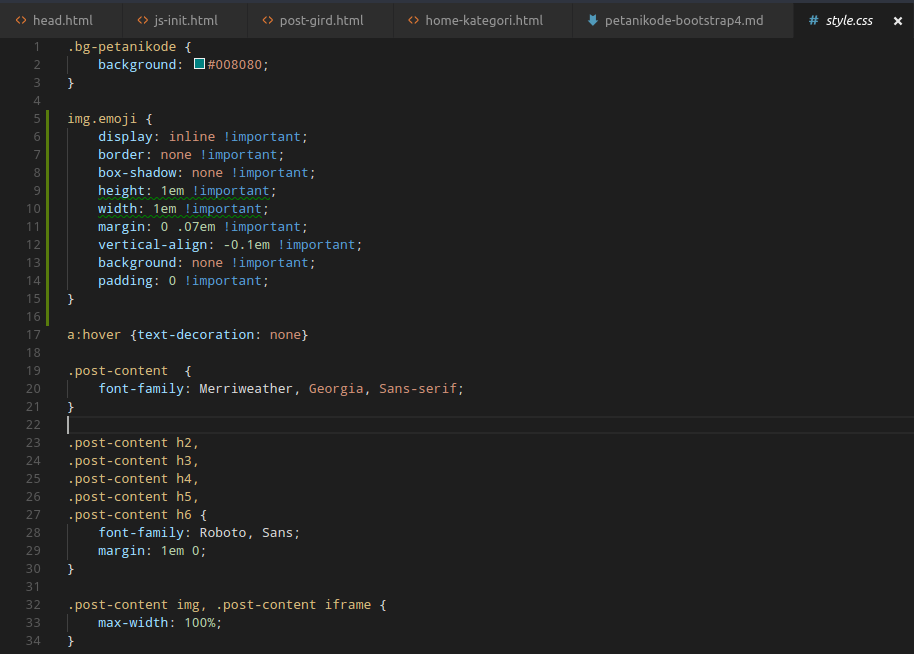Close the style.css tab
This screenshot has width=914, height=654.
point(898,19)
